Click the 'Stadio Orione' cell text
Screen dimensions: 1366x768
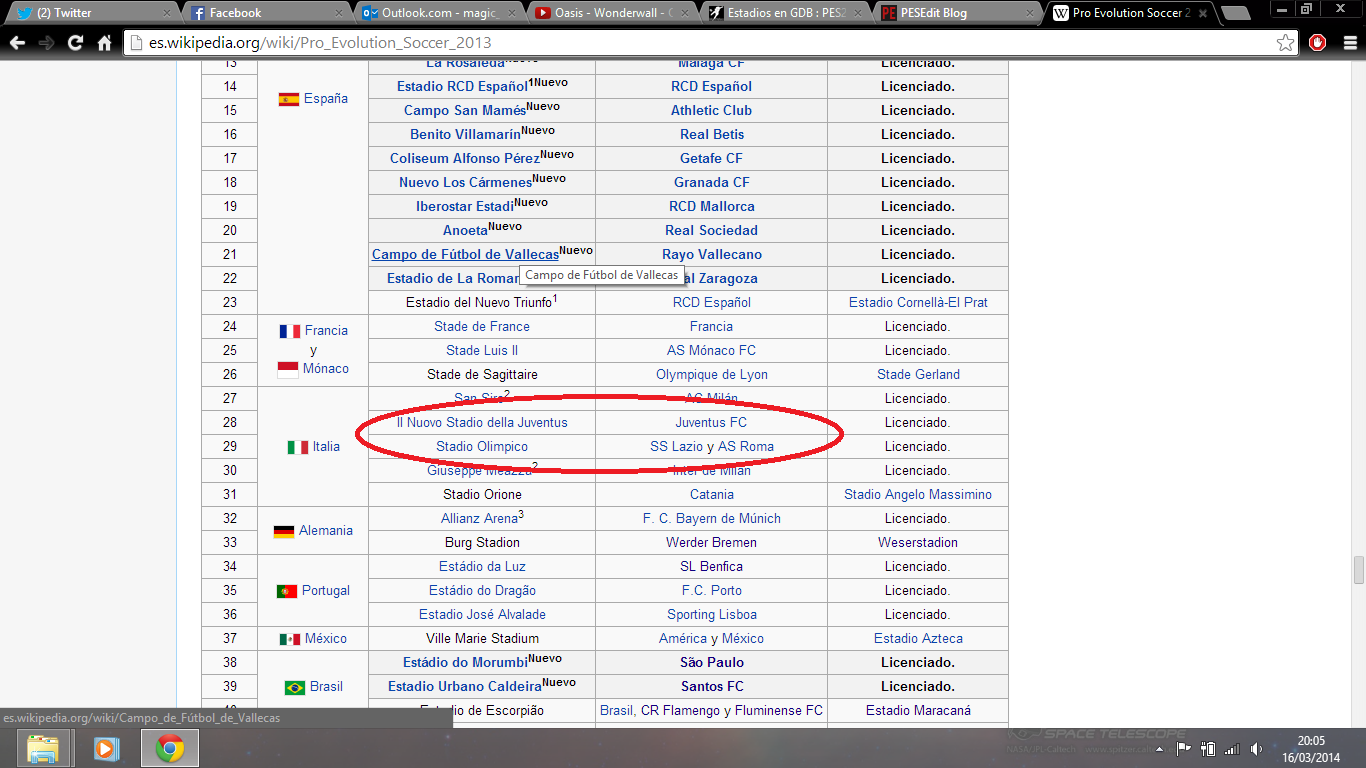pos(482,495)
